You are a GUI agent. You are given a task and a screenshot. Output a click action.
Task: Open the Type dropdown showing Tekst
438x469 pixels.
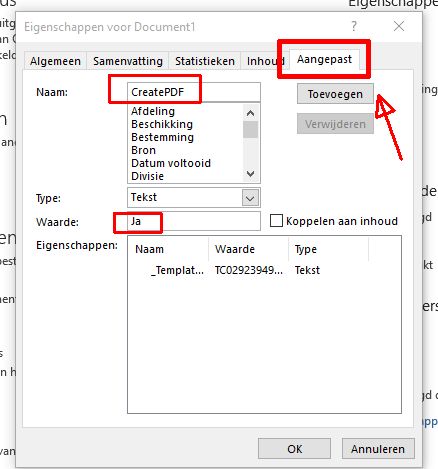click(193, 197)
